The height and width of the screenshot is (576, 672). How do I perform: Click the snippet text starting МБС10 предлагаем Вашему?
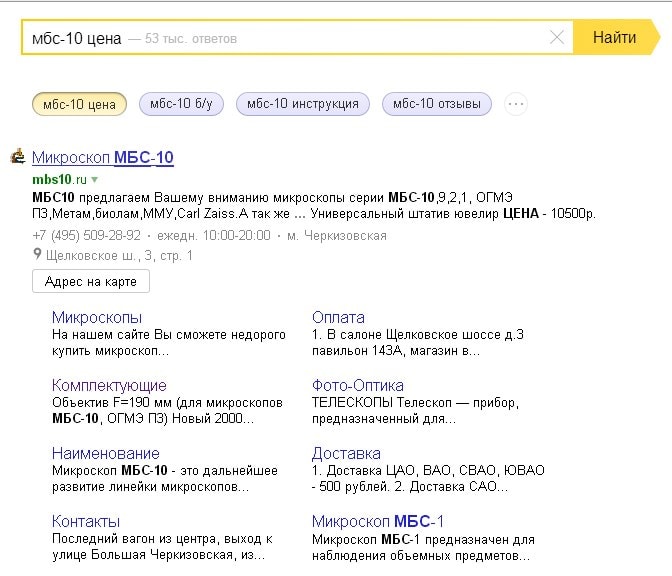314,205
